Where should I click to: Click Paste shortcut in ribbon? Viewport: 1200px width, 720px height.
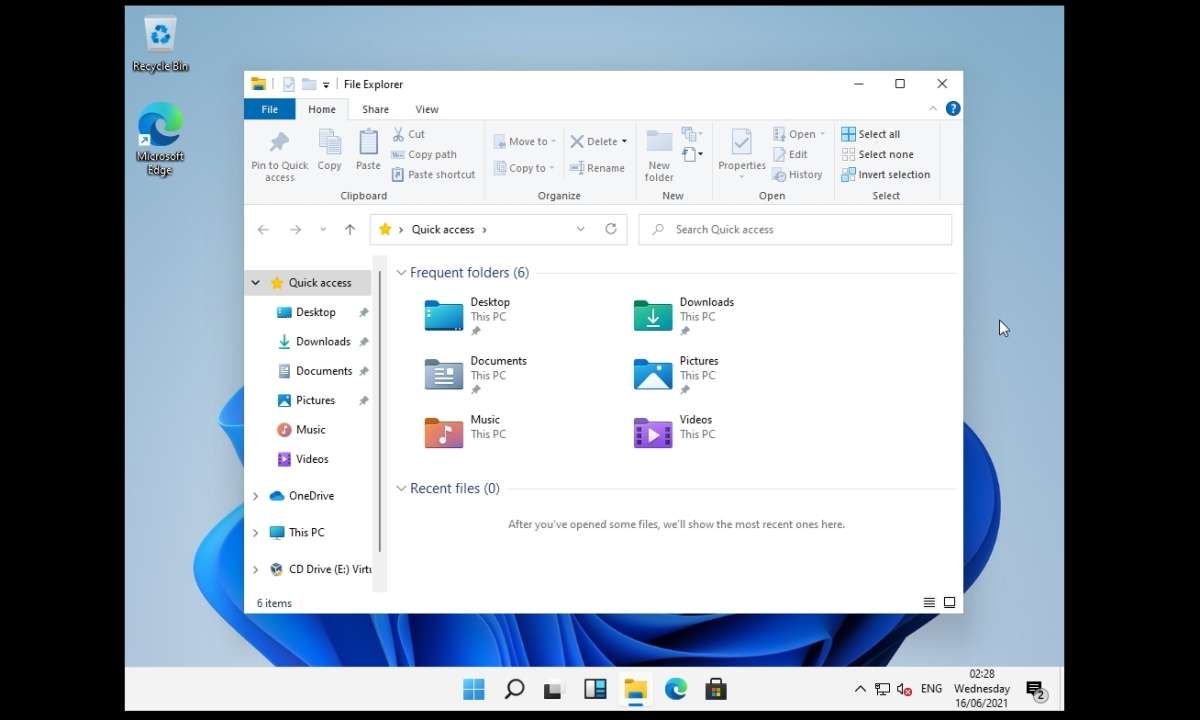click(x=433, y=174)
